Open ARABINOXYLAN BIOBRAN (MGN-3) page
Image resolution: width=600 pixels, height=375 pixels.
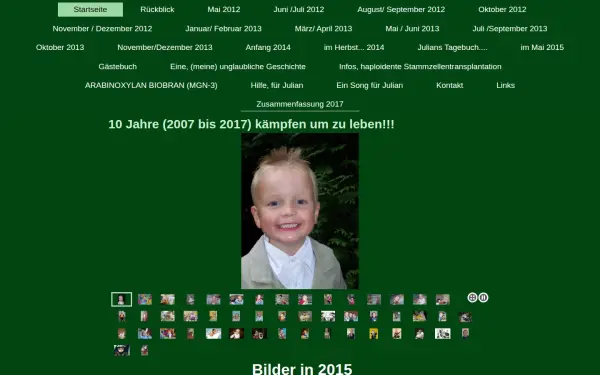[x=151, y=85]
